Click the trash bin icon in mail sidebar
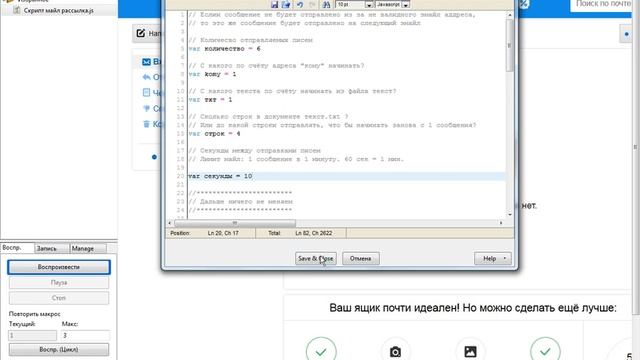This screenshot has width=640, height=360. [x=147, y=124]
